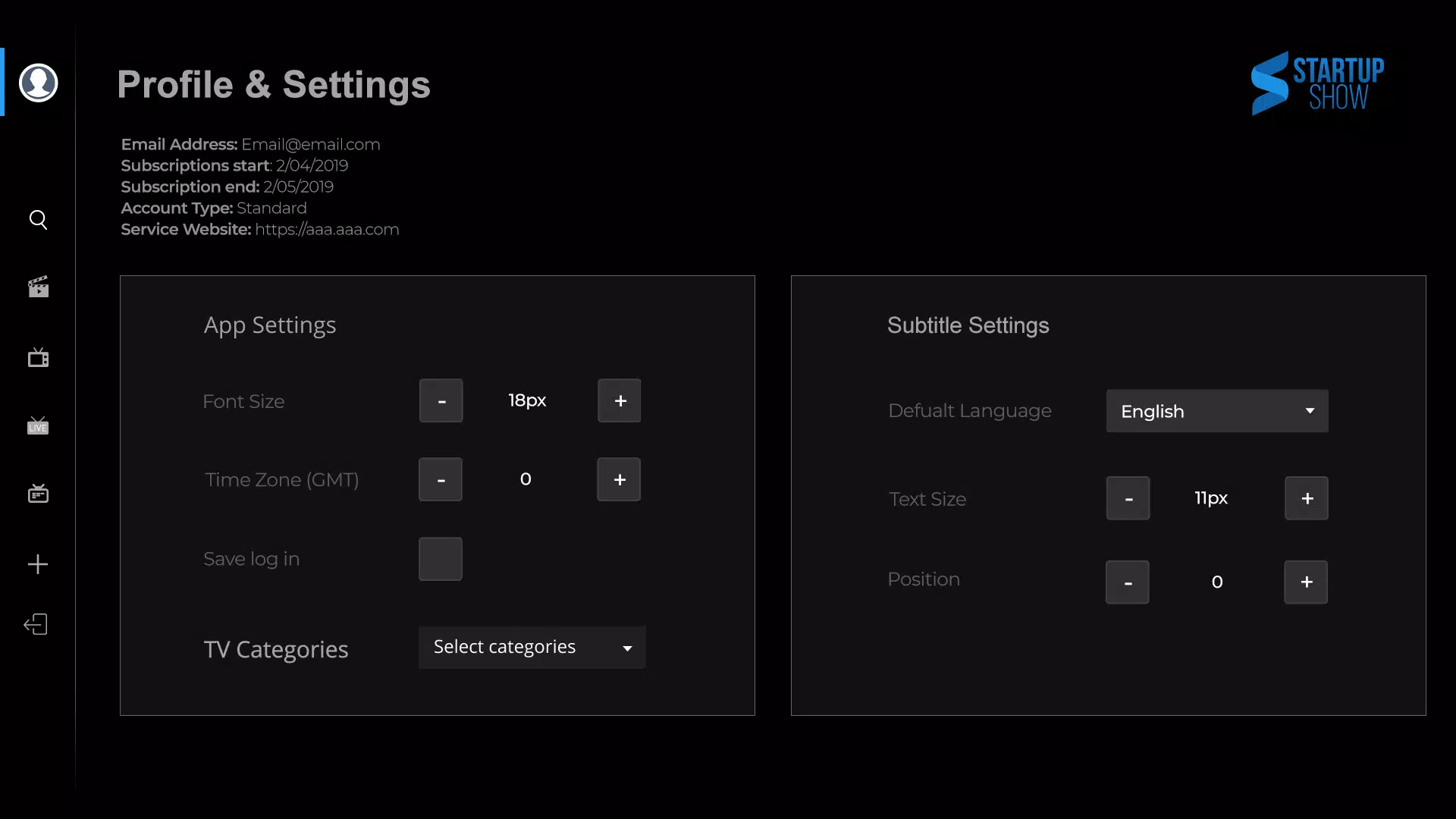Click the Position label

coord(924,579)
